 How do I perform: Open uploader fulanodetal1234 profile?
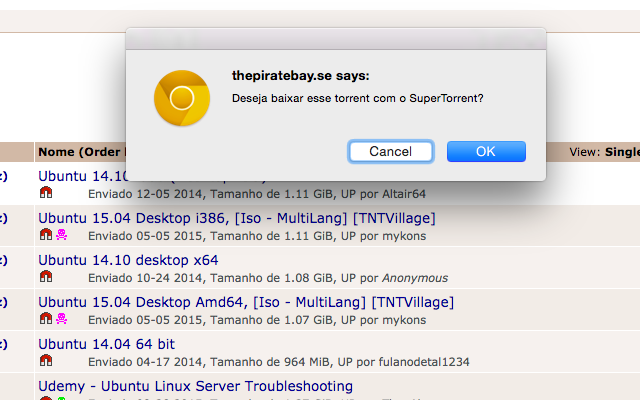click(x=424, y=362)
